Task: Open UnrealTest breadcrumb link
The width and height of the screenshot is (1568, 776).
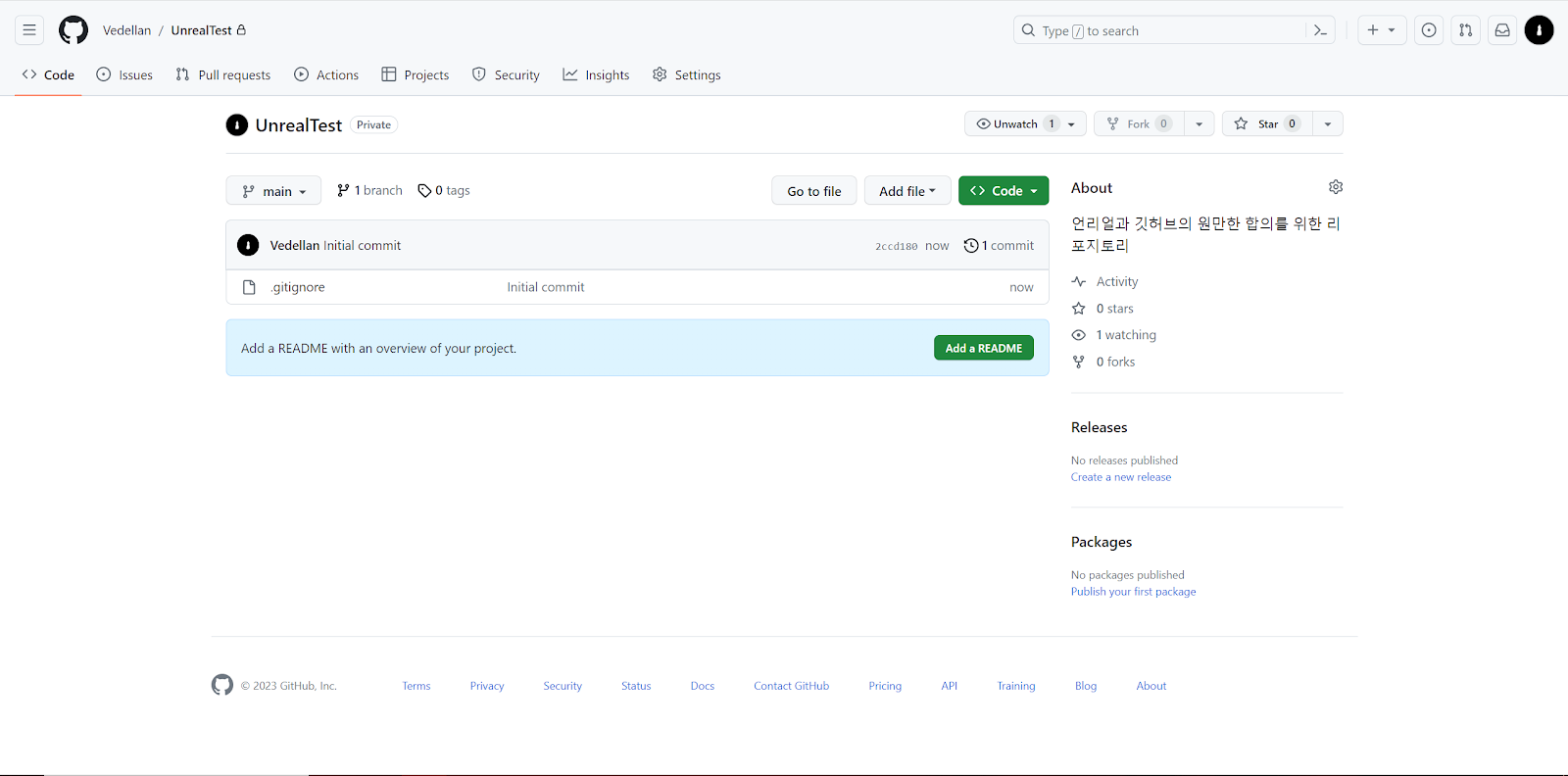Action: [x=202, y=30]
